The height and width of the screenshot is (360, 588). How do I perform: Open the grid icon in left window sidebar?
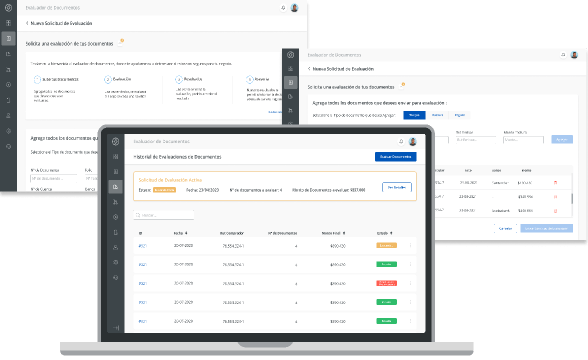tap(8, 23)
